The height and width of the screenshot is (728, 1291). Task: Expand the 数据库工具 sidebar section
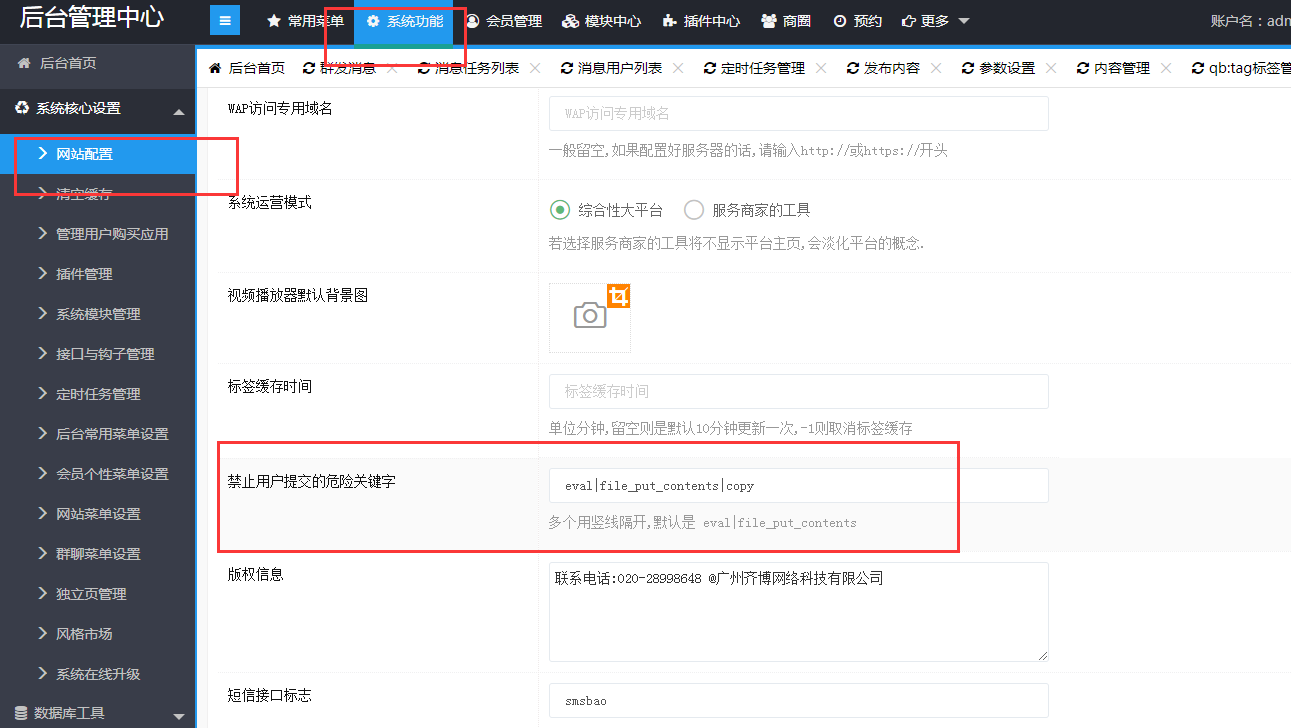[x=178, y=715]
